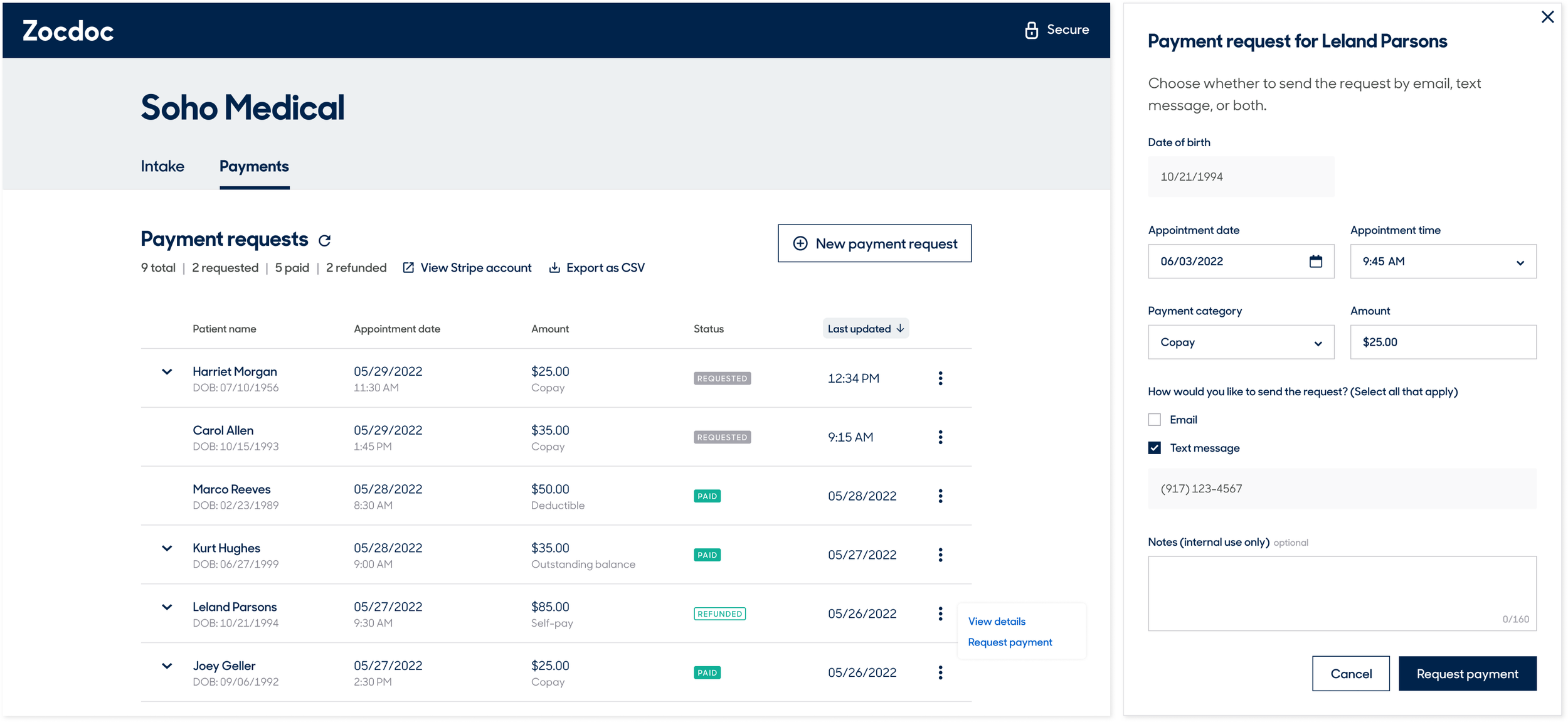The width and height of the screenshot is (1568, 722).
Task: Switch to the Intake tab
Action: coord(162,166)
